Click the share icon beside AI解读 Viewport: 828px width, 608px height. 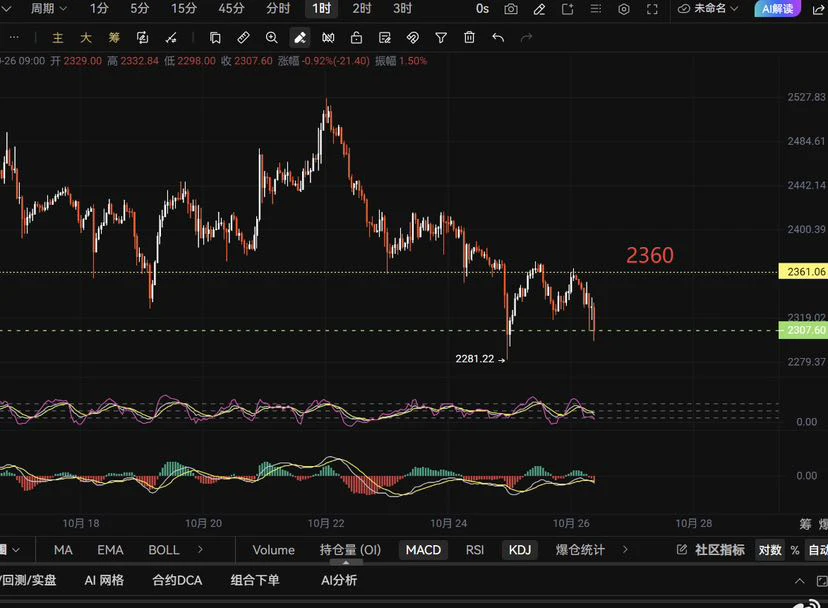pyautogui.click(x=818, y=9)
